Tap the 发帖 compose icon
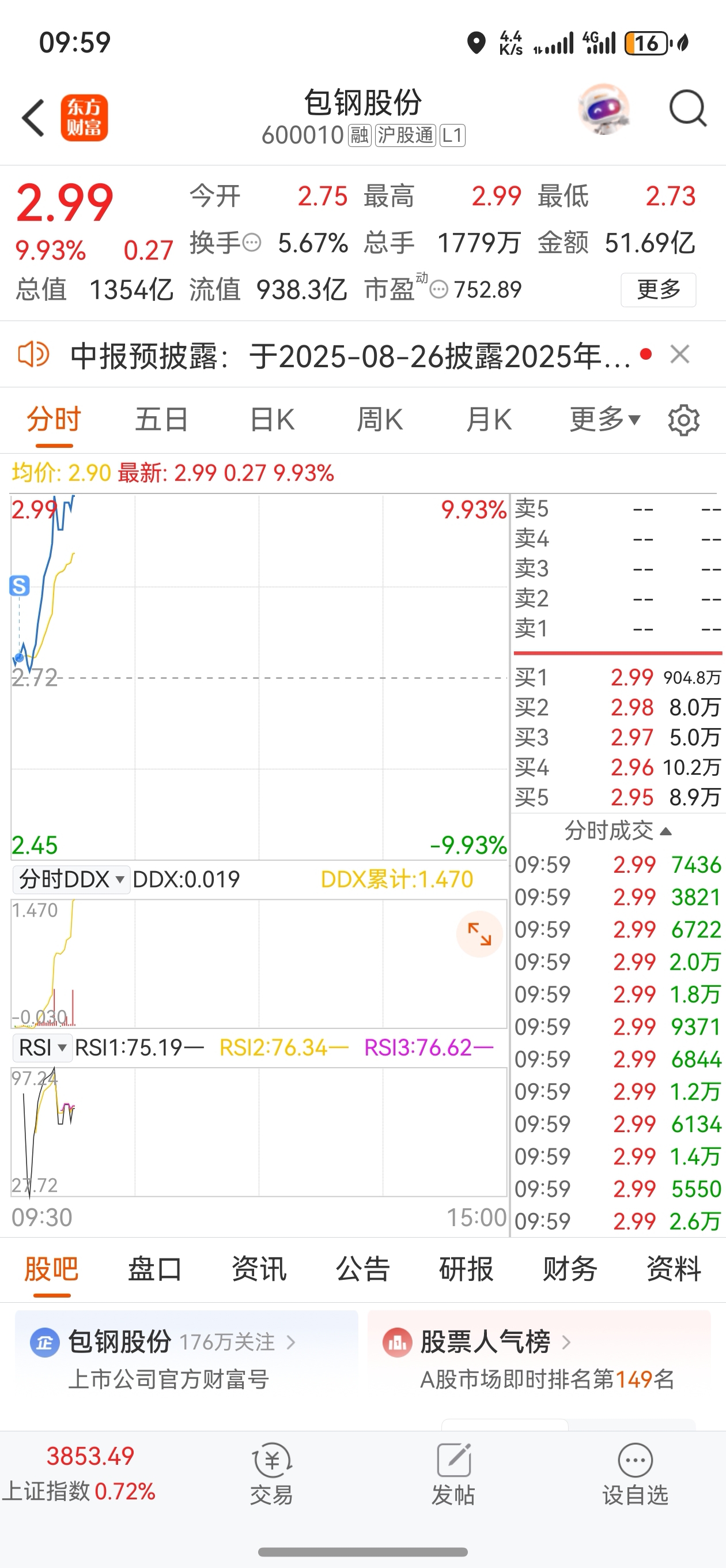The image size is (726, 1568). click(x=453, y=1460)
